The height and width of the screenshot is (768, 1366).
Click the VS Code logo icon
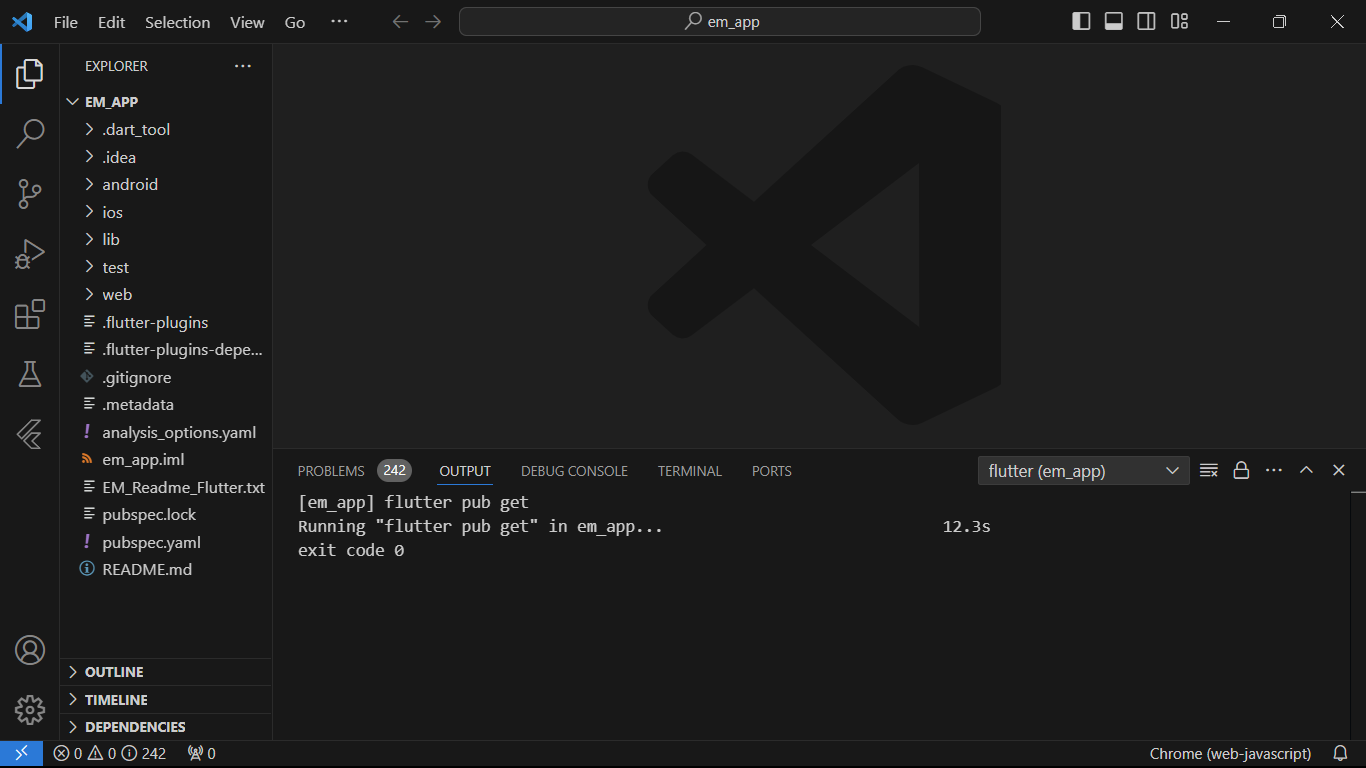(22, 21)
